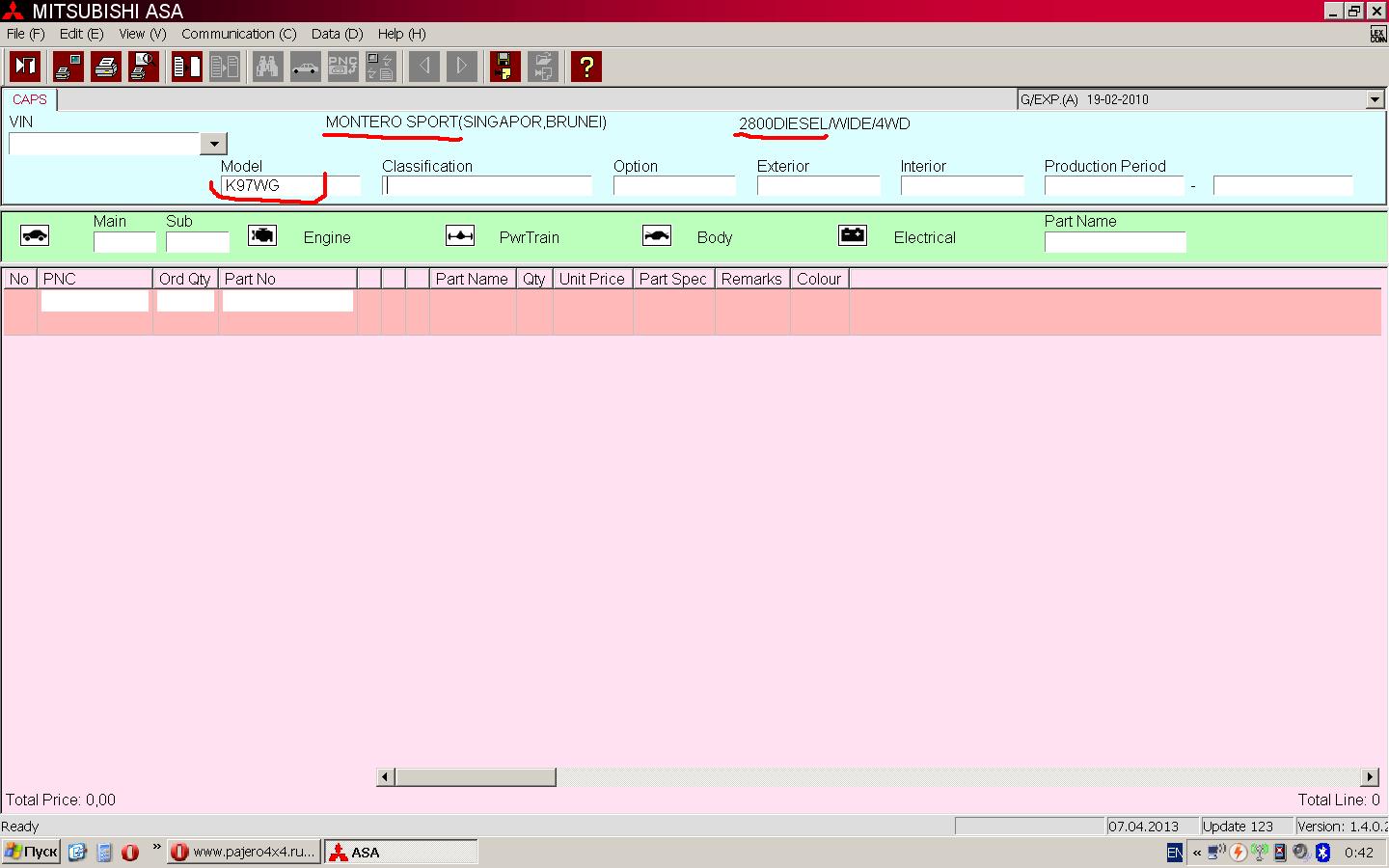This screenshot has width=1389, height=868.
Task: Open the G/EXP.(A) catalog dropdown
Action: tap(1375, 99)
